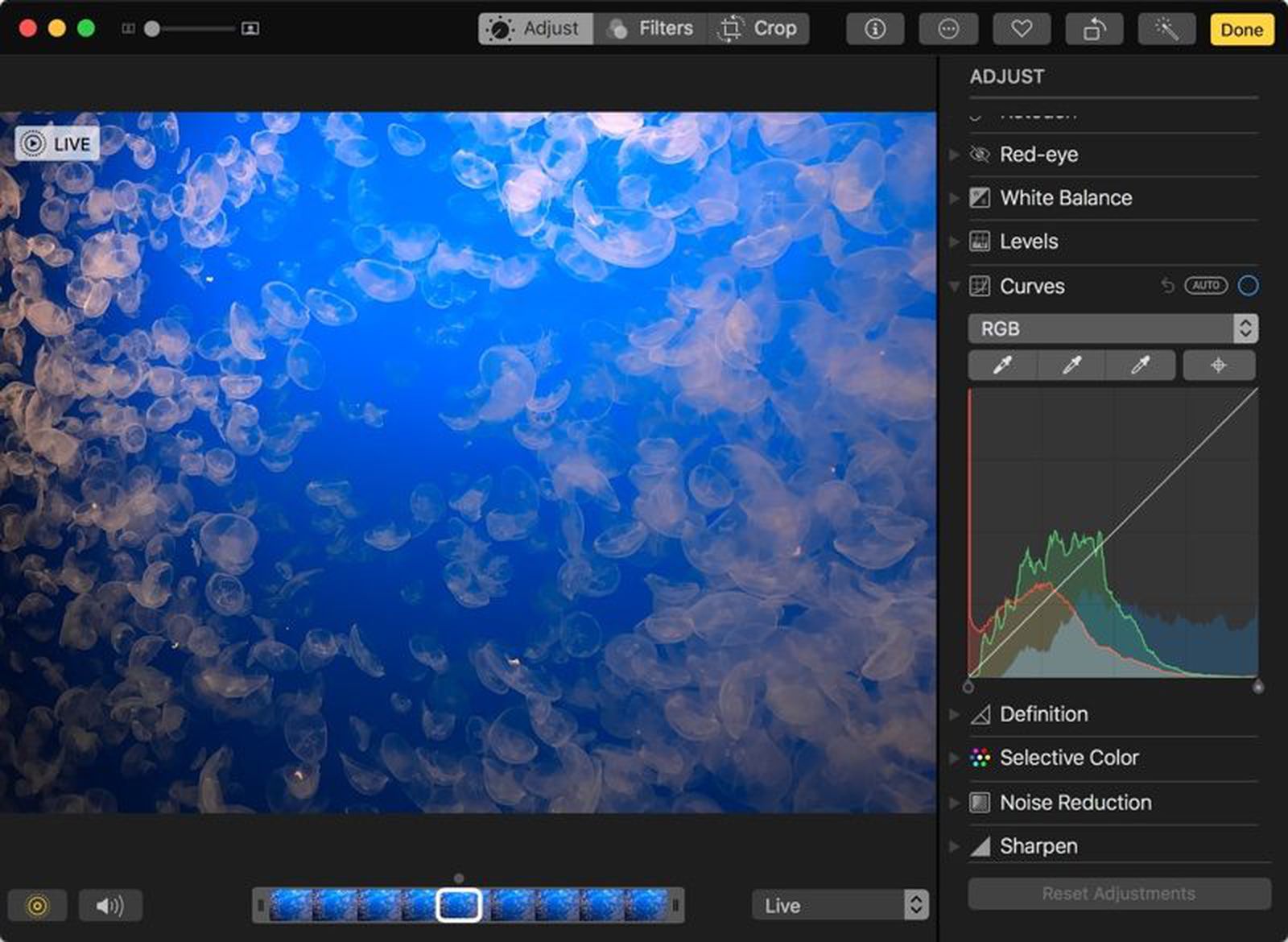Viewport: 1288px width, 942px height.
Task: Toggle the Curves adjustment blue circle
Action: point(1249,286)
